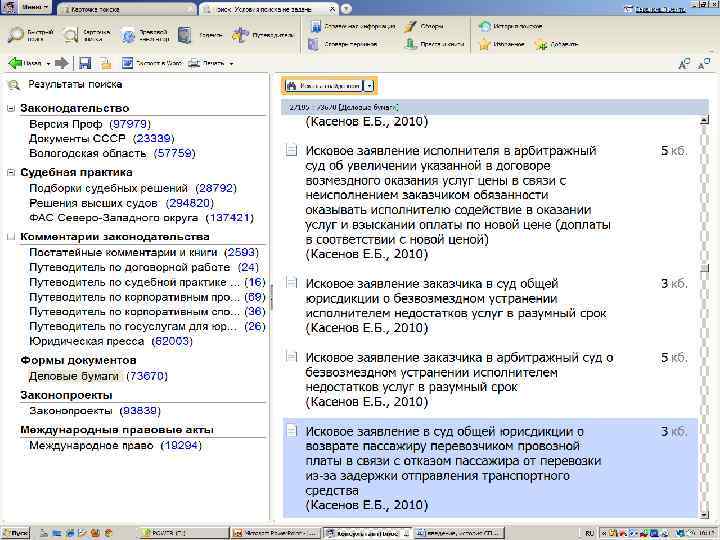Image resolution: width=720 pixels, height=540 pixels.
Task: Click the folder icon next to Save
Action: click(106, 63)
